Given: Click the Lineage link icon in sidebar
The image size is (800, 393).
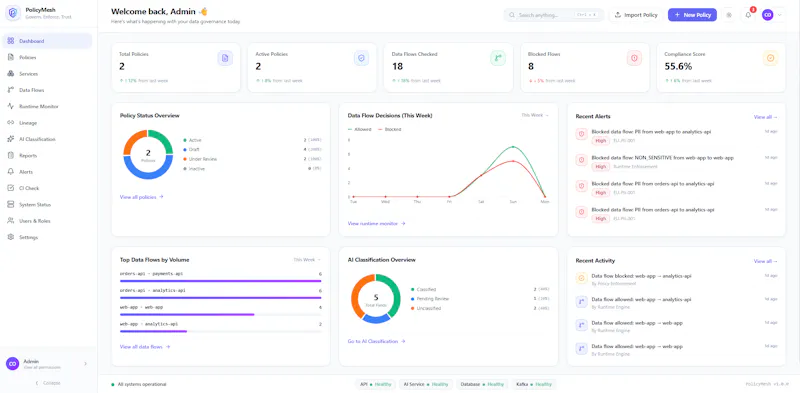Looking at the screenshot, I should tap(11, 122).
